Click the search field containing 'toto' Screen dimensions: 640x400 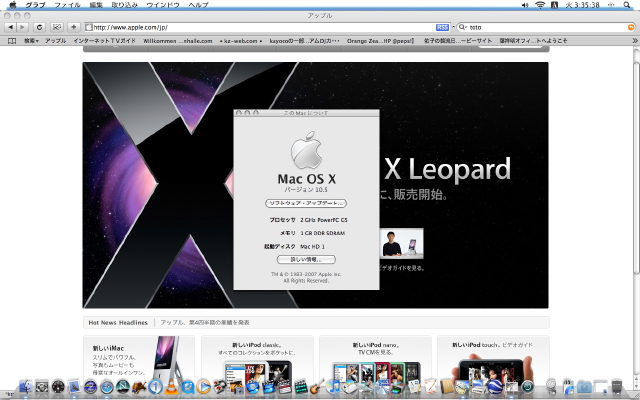[x=547, y=27]
